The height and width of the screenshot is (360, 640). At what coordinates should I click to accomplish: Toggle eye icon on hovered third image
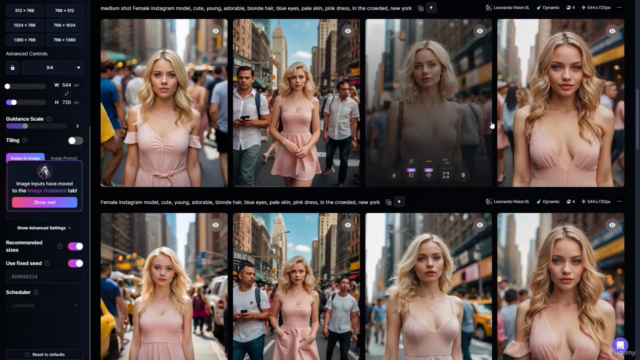(480, 31)
